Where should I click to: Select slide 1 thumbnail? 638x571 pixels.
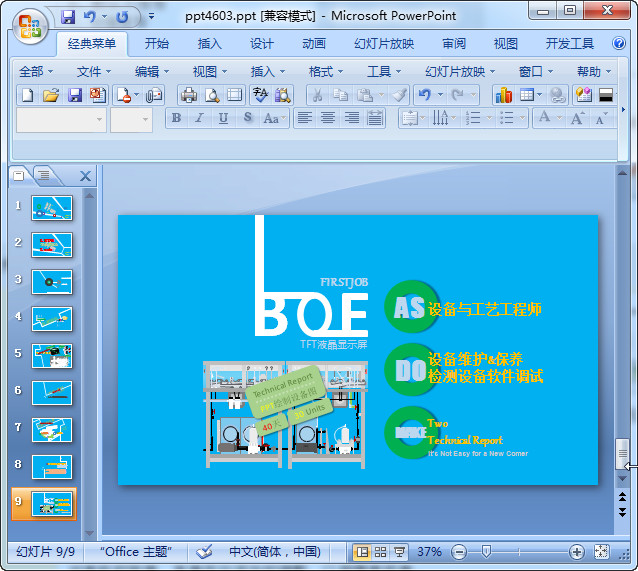pyautogui.click(x=52, y=208)
